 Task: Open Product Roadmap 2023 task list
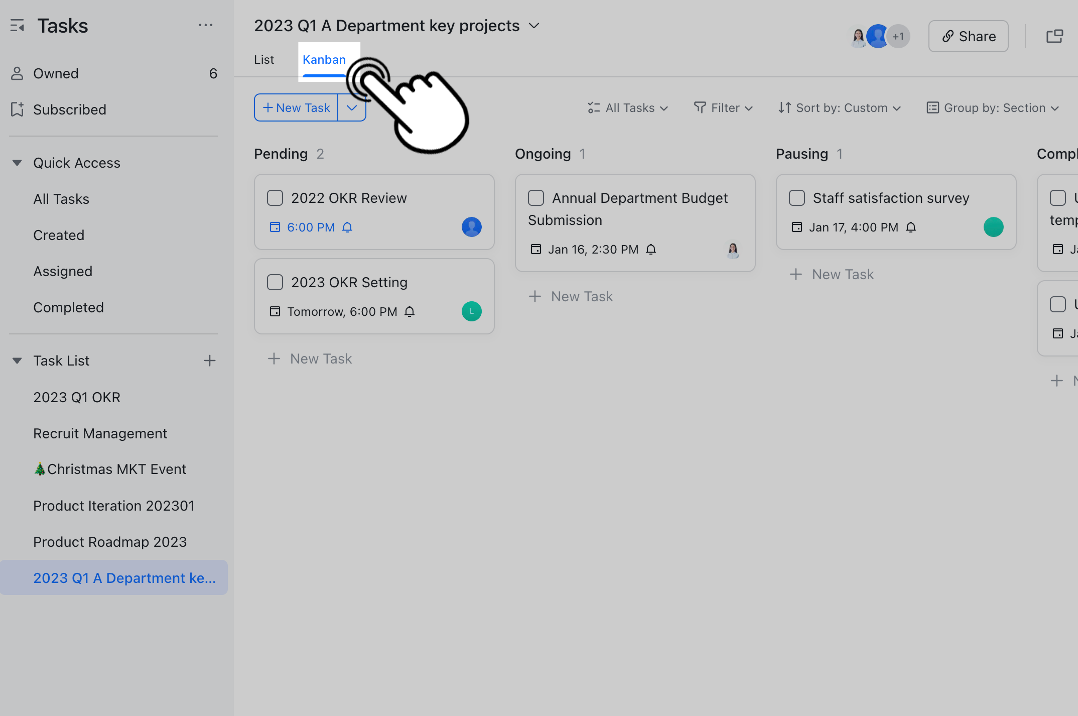110,542
